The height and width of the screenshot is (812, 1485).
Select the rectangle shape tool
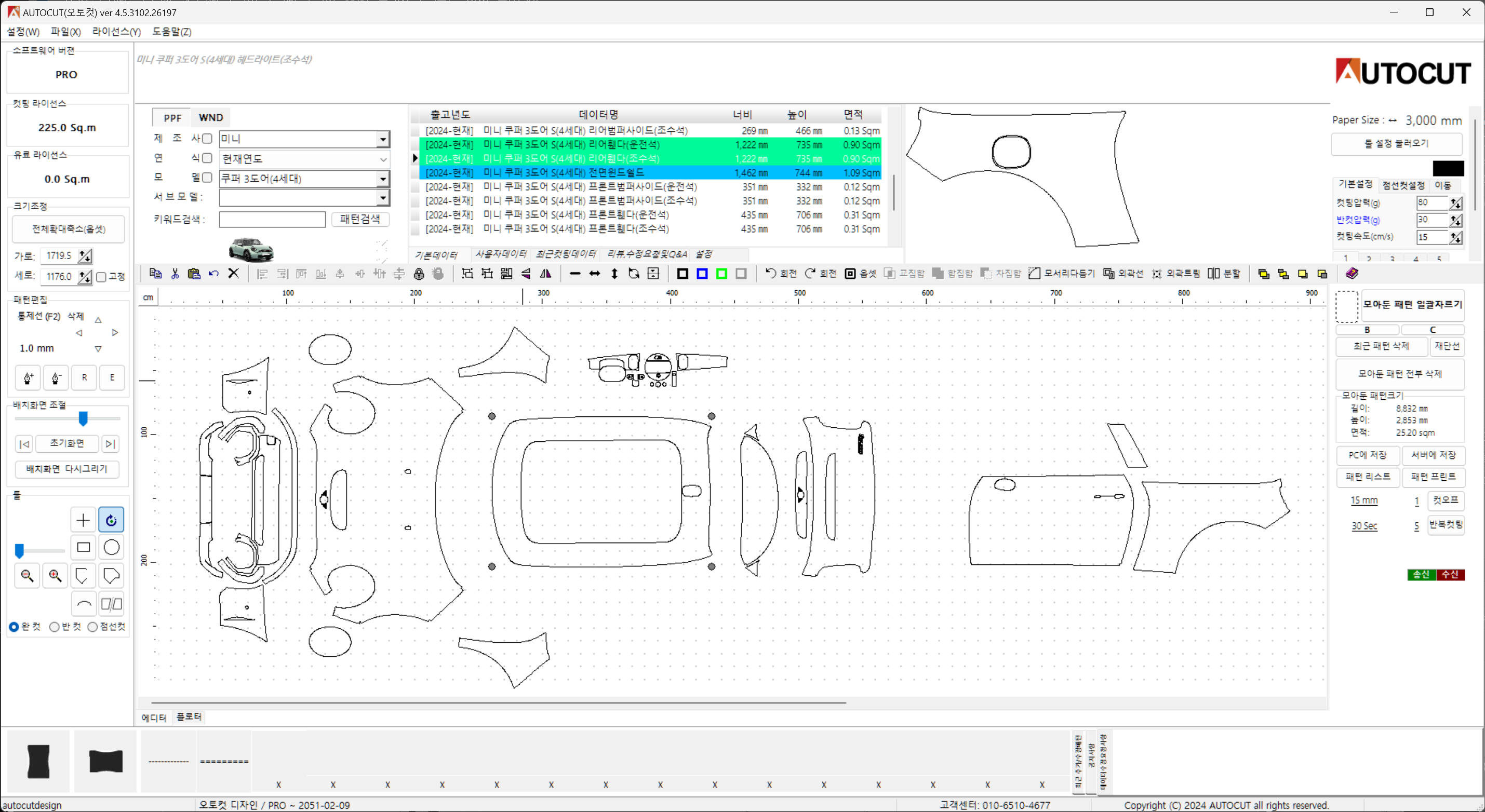tap(83, 548)
